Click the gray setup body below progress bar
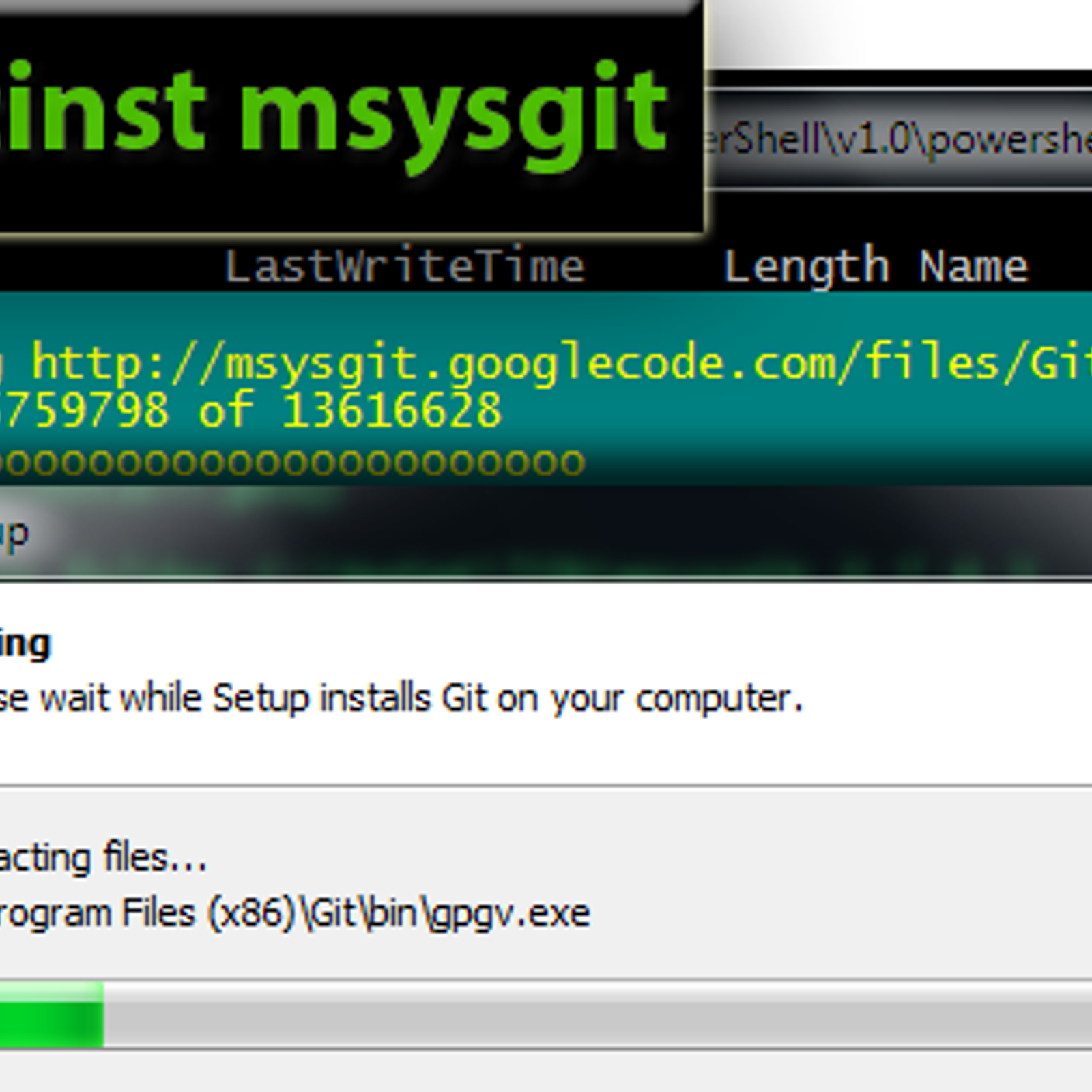This screenshot has width=1092, height=1092. point(546,1072)
